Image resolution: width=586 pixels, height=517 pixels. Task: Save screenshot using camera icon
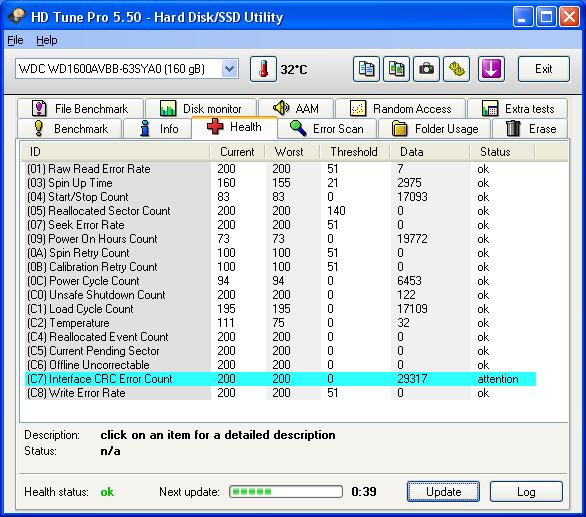click(426, 69)
